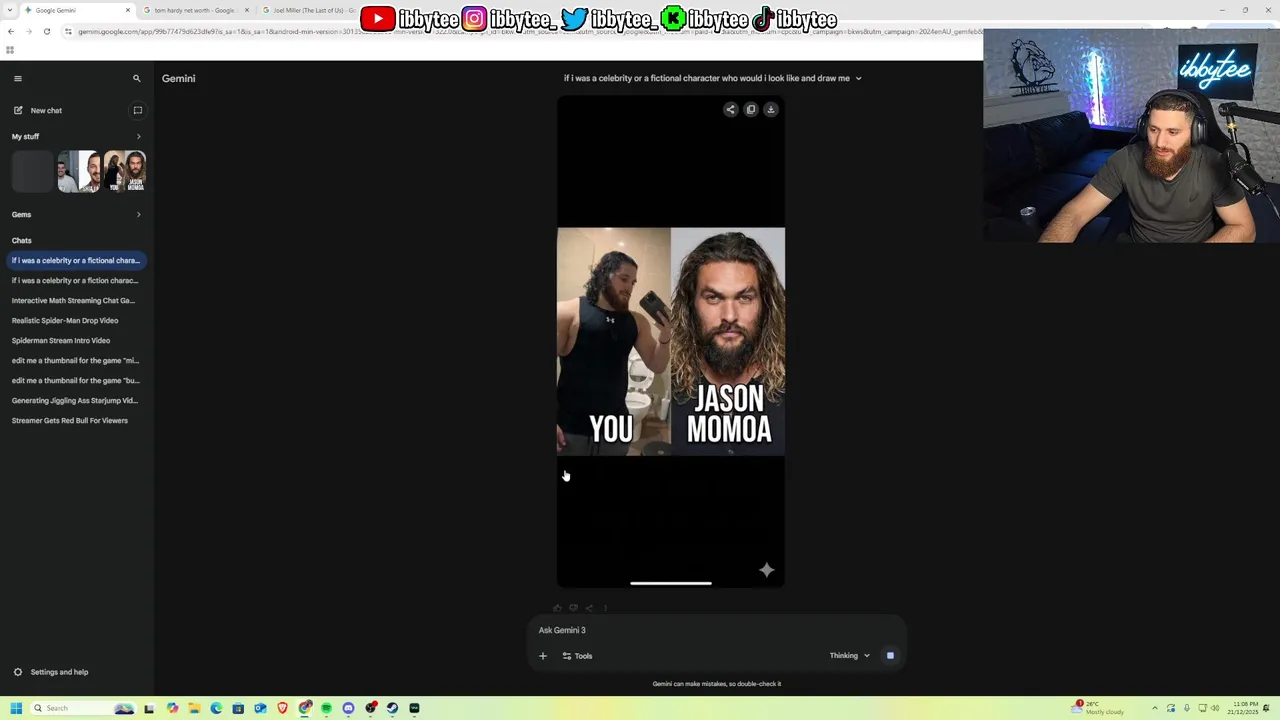This screenshot has width=1280, height=720.
Task: Expand the My stuff section arrow
Action: click(138, 136)
